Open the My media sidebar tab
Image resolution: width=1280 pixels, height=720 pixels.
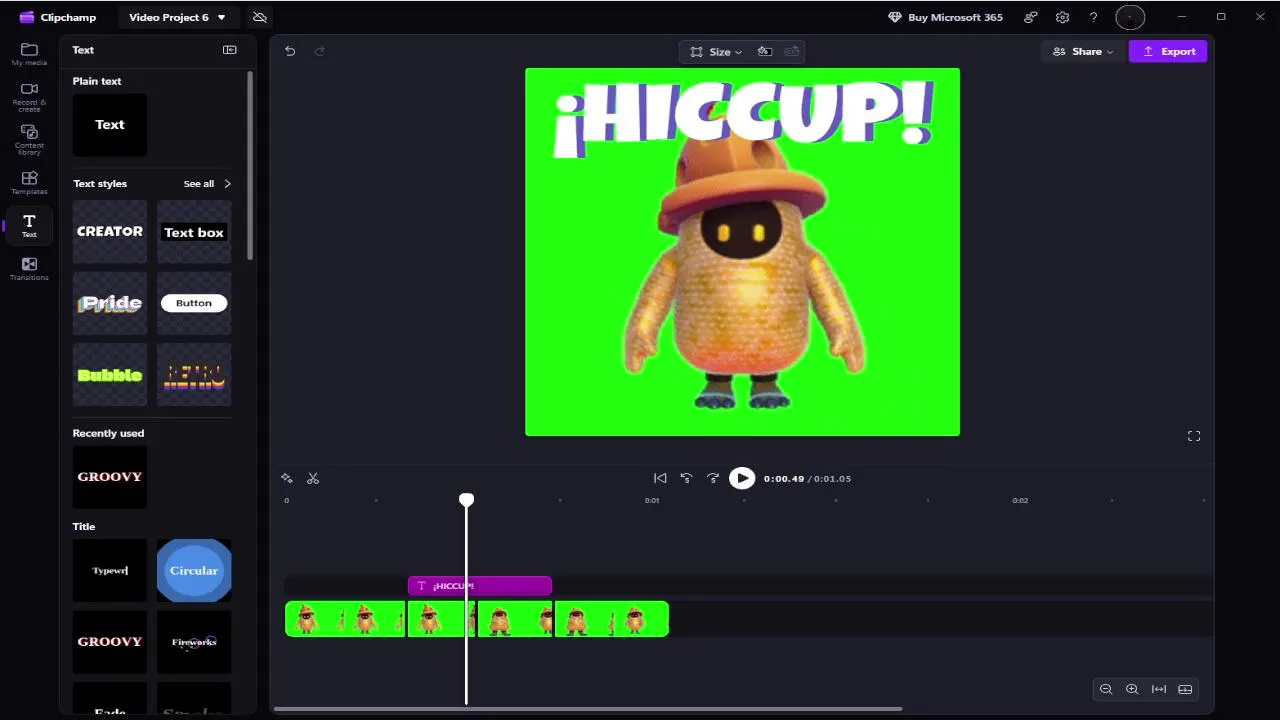click(29, 54)
